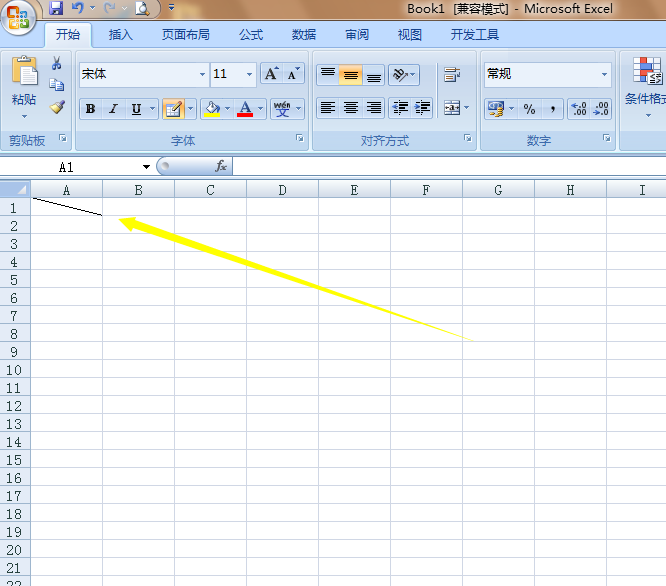Screen dimensions: 666x586
Task: Switch to the 插入 tab
Action: tap(121, 35)
